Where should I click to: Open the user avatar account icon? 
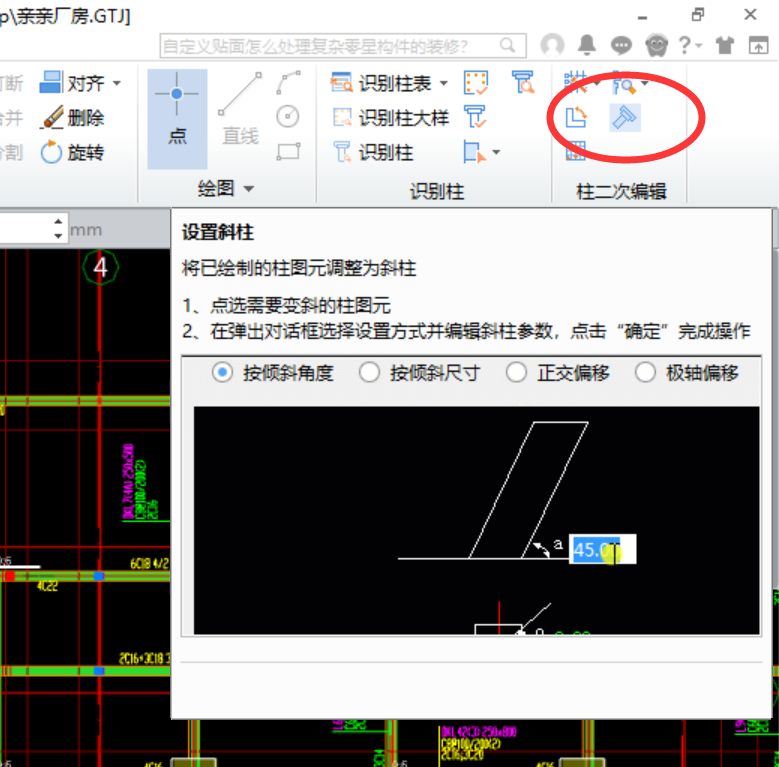(552, 45)
